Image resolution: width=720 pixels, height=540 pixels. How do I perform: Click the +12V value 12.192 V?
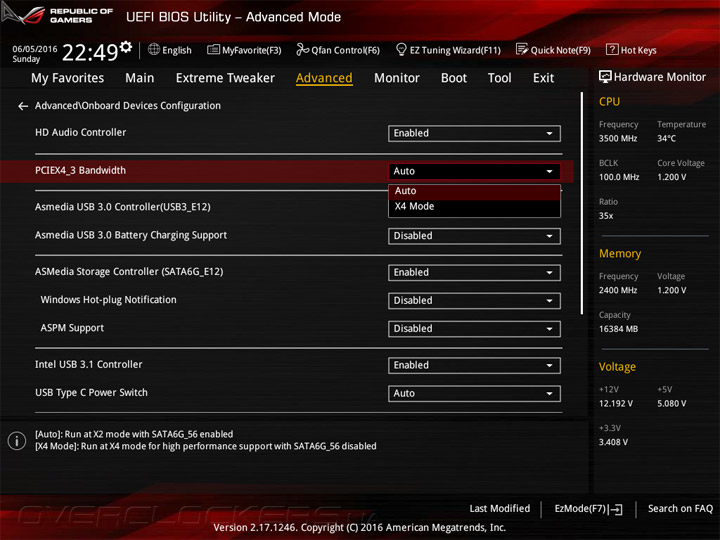point(616,404)
